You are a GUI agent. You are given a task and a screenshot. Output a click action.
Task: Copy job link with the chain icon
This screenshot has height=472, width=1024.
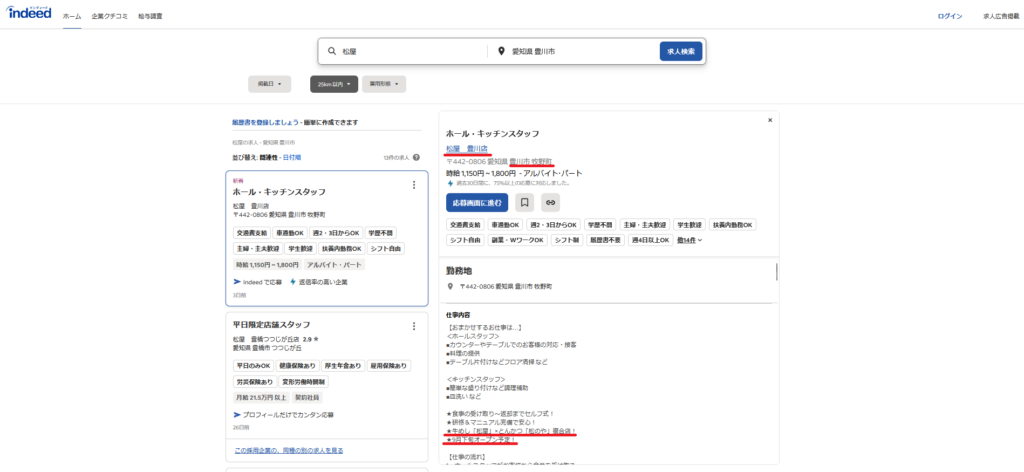tap(551, 202)
